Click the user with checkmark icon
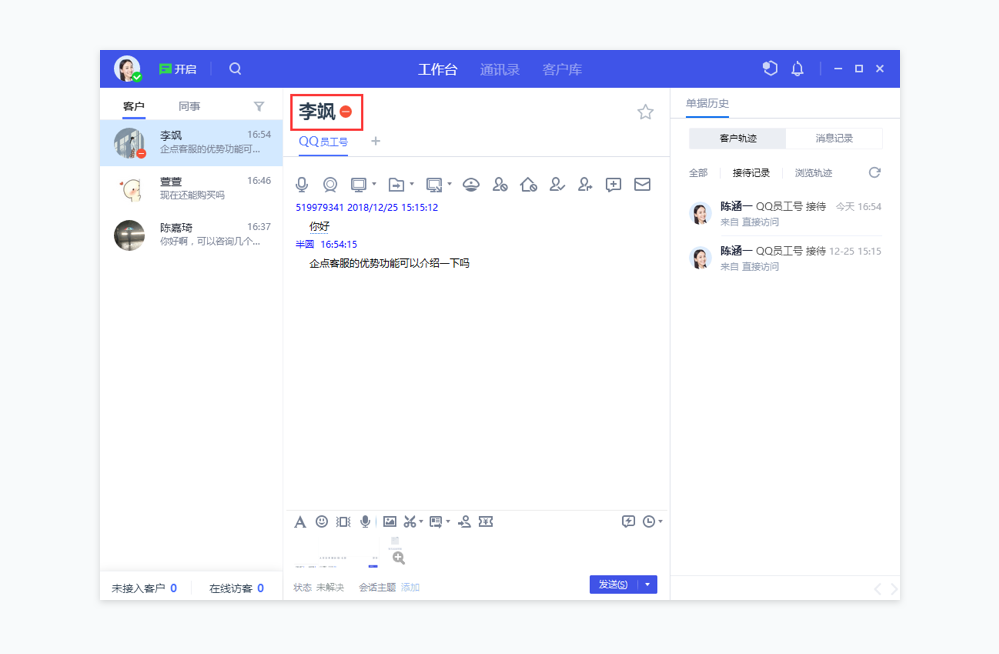The height and width of the screenshot is (654, 999). [x=557, y=185]
